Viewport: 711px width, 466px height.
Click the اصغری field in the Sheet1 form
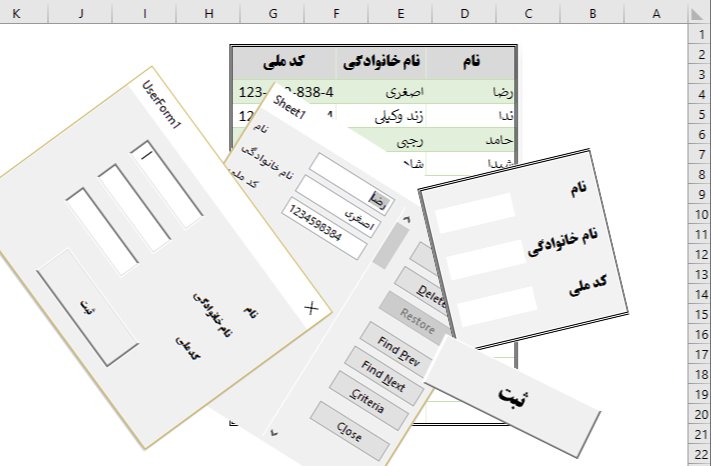click(338, 206)
